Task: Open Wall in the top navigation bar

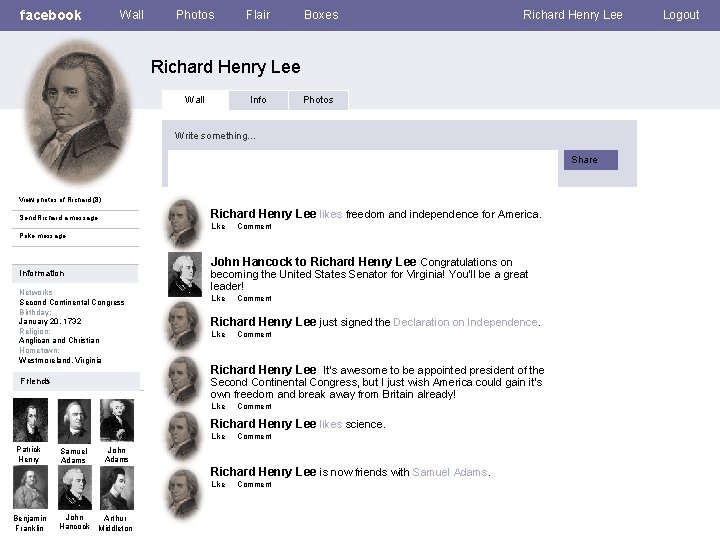Action: click(131, 15)
